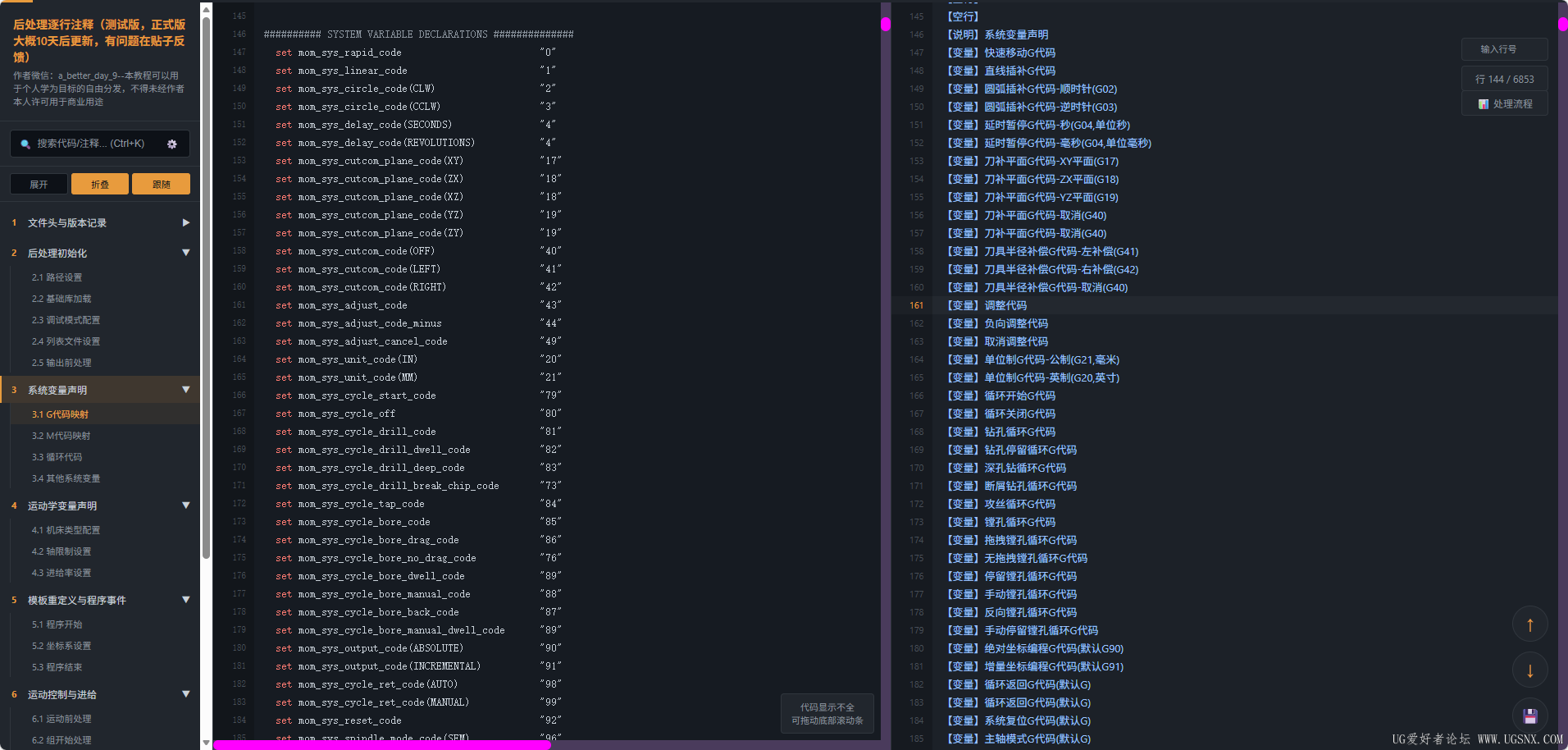
Task: Go to 4.1 机床类型配置
Action: pos(66,530)
